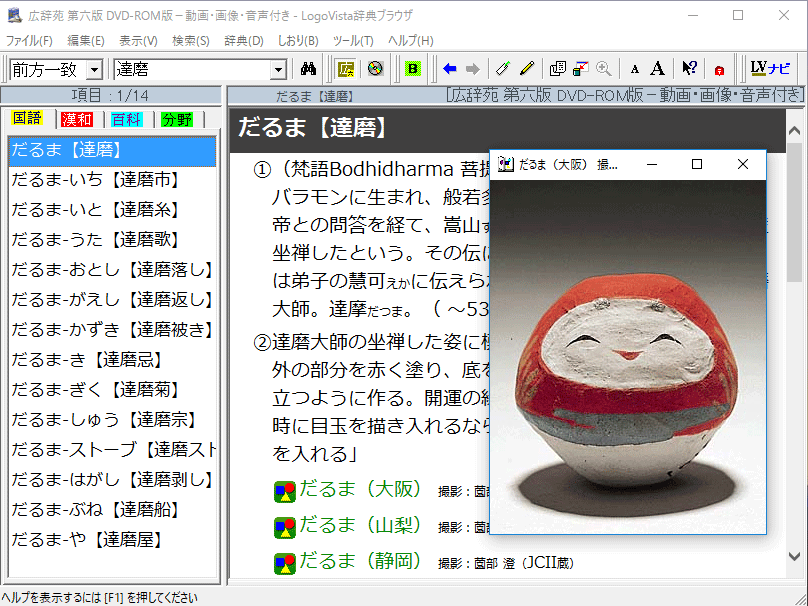Open the だるま（大阪） image link
The width and height of the screenshot is (808, 606).
click(360, 489)
